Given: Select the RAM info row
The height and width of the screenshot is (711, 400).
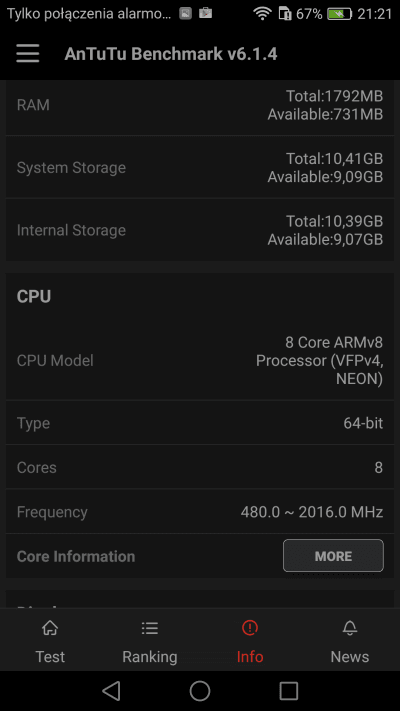Looking at the screenshot, I should (200, 105).
